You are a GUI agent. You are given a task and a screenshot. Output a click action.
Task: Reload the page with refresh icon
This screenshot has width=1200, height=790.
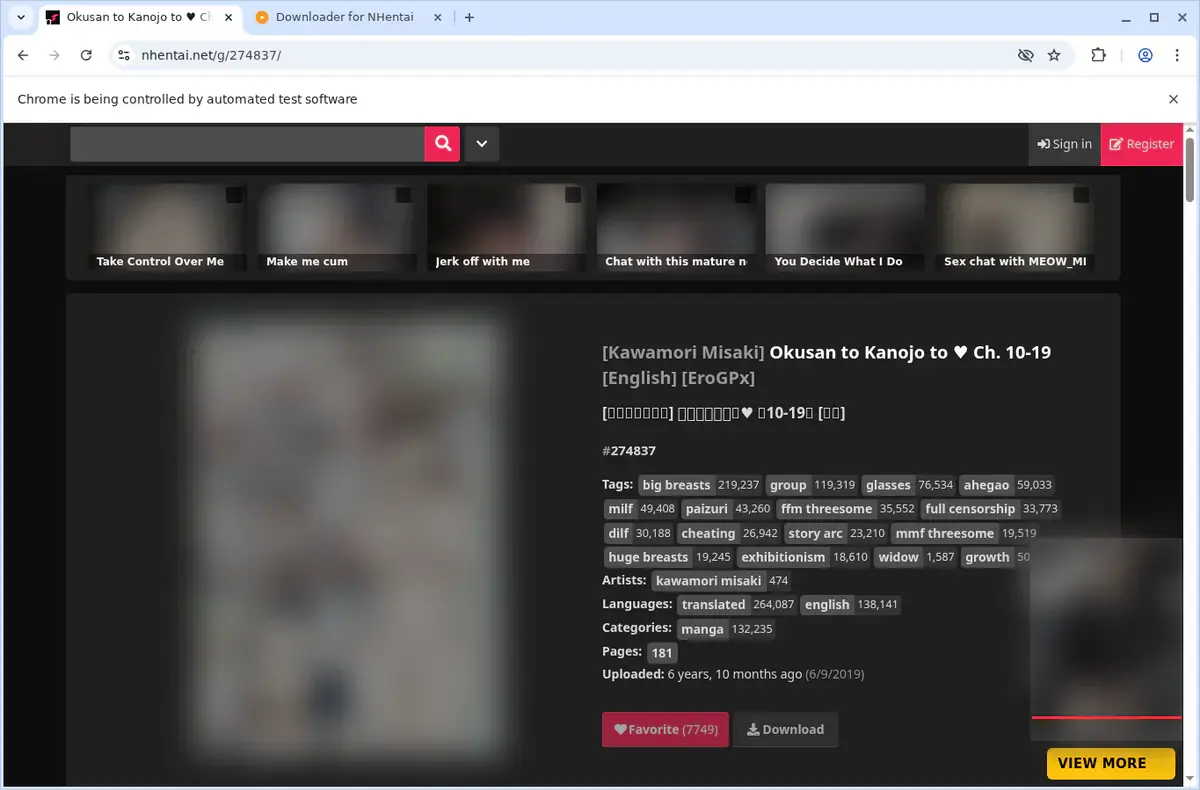click(86, 55)
